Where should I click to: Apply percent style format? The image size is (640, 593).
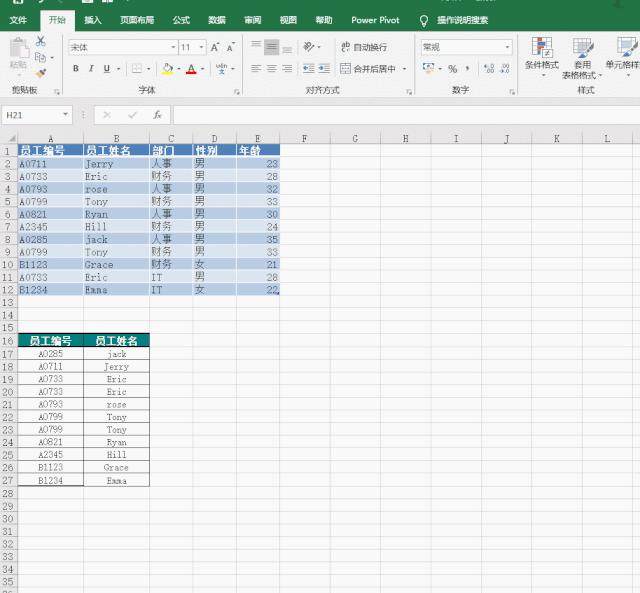pos(452,69)
